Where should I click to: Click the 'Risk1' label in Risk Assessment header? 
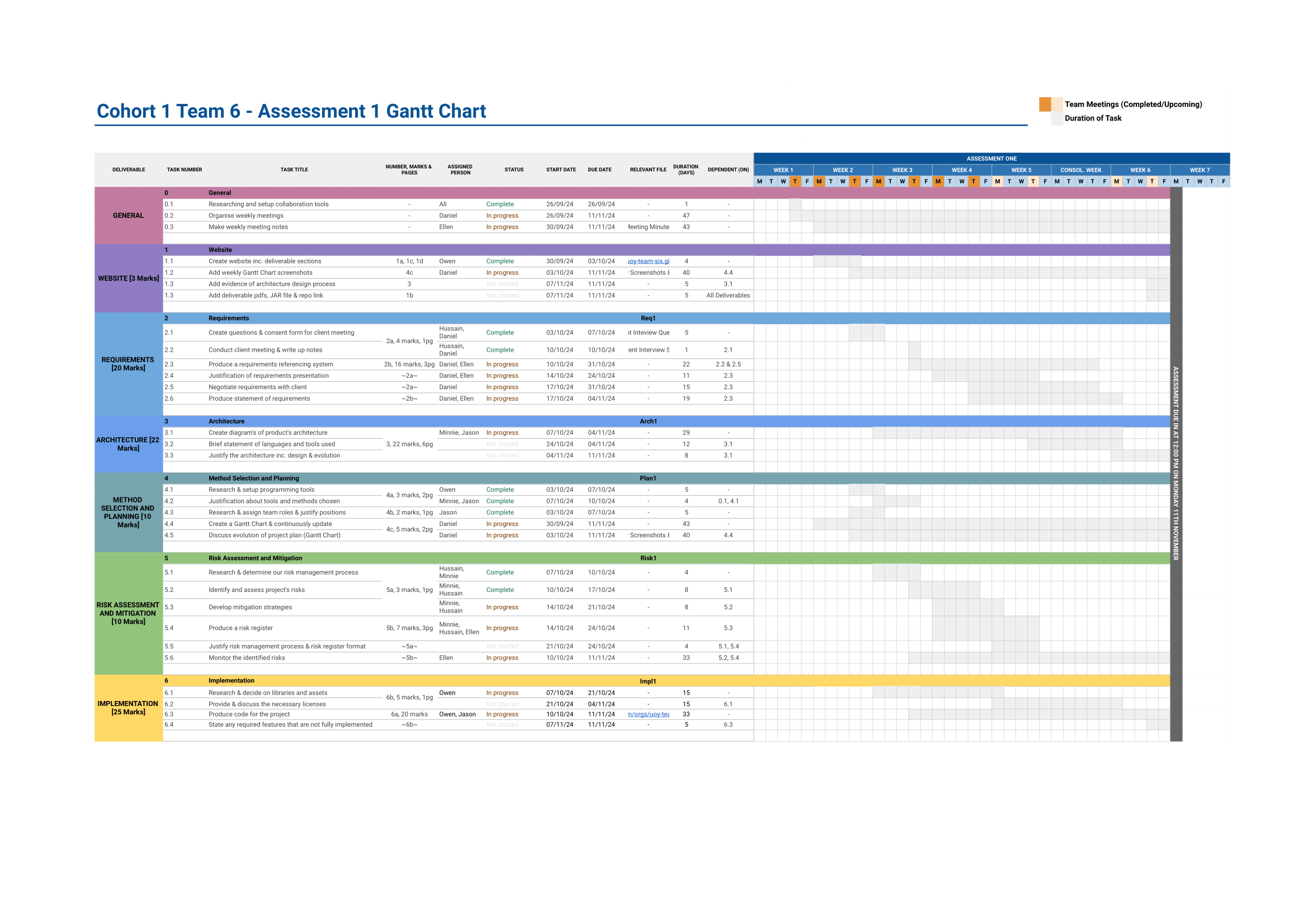tap(648, 558)
